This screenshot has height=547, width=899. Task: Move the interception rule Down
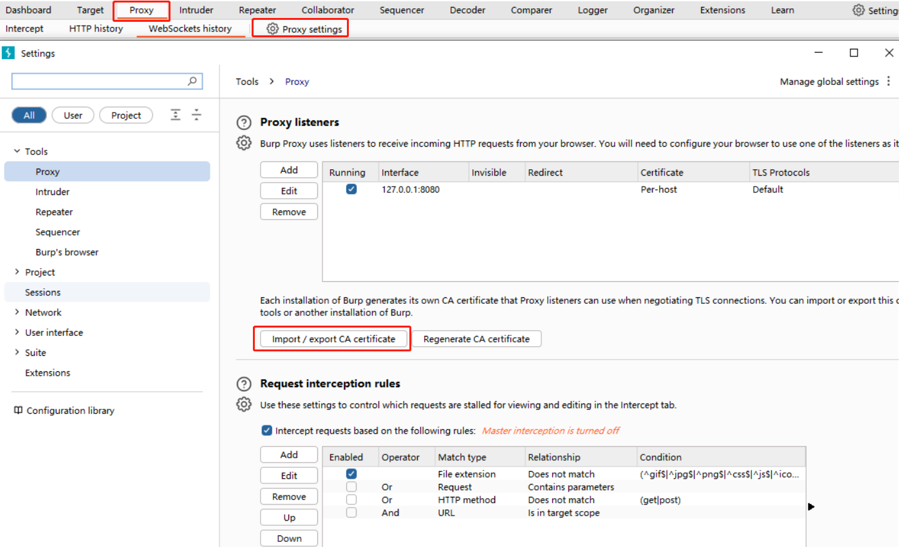pos(289,538)
